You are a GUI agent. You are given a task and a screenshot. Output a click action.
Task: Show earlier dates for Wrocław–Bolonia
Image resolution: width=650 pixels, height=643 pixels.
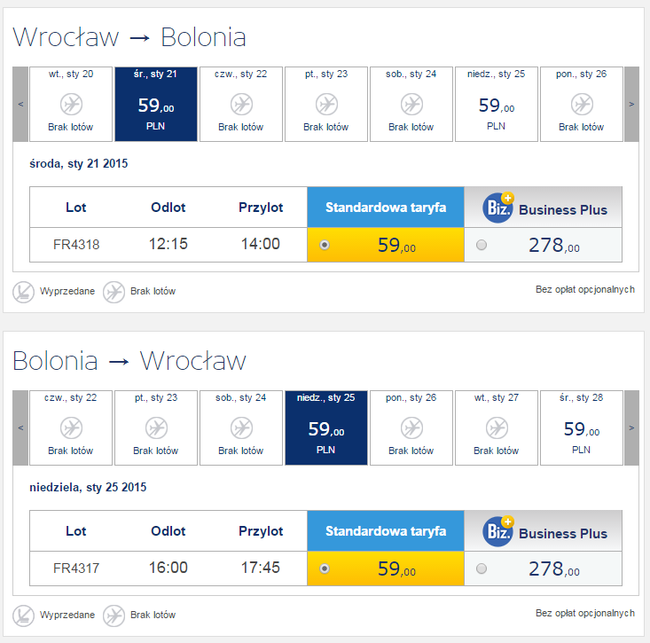[x=20, y=104]
